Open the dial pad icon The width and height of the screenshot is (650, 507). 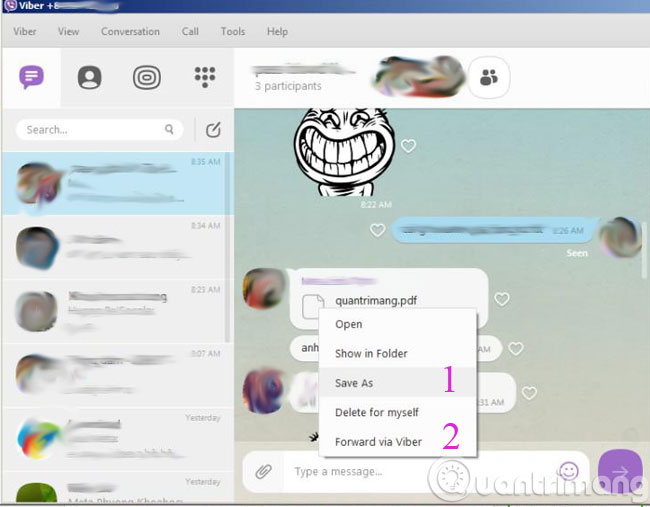tap(205, 77)
